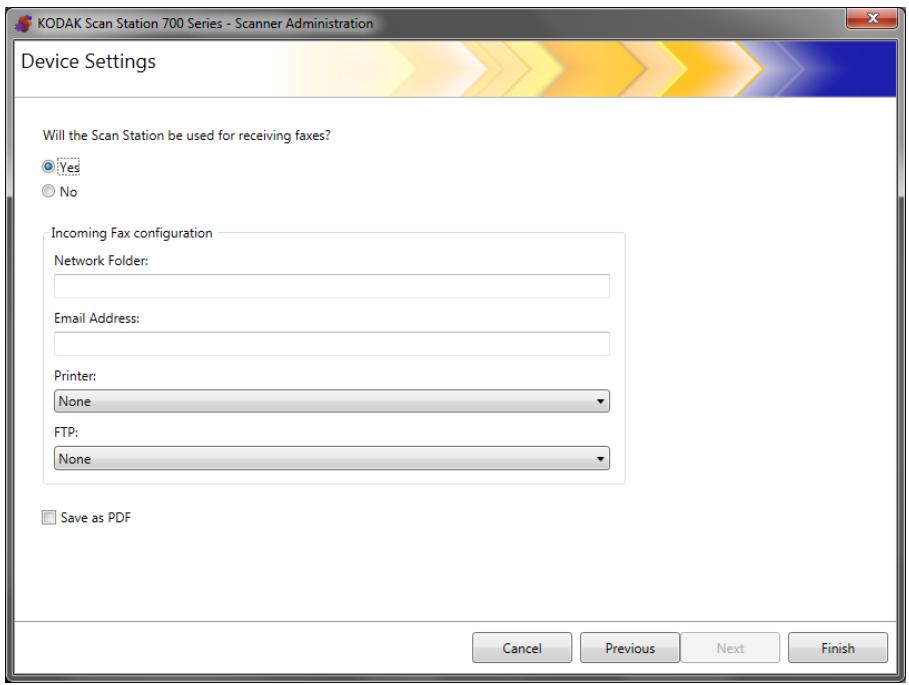Click the 'FTP:' label

[x=66, y=432]
